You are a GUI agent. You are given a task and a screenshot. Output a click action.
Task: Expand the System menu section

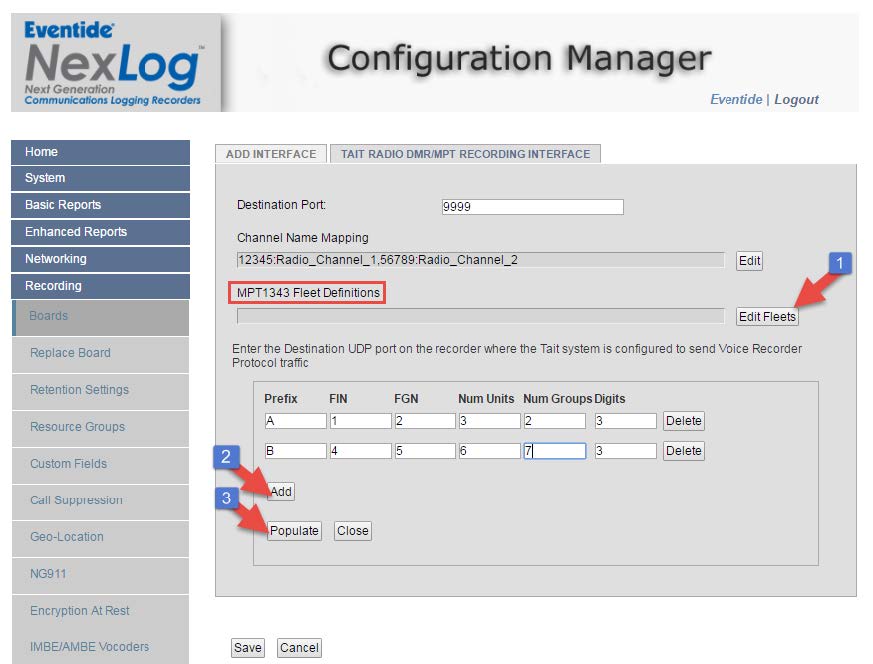pyautogui.click(x=100, y=178)
